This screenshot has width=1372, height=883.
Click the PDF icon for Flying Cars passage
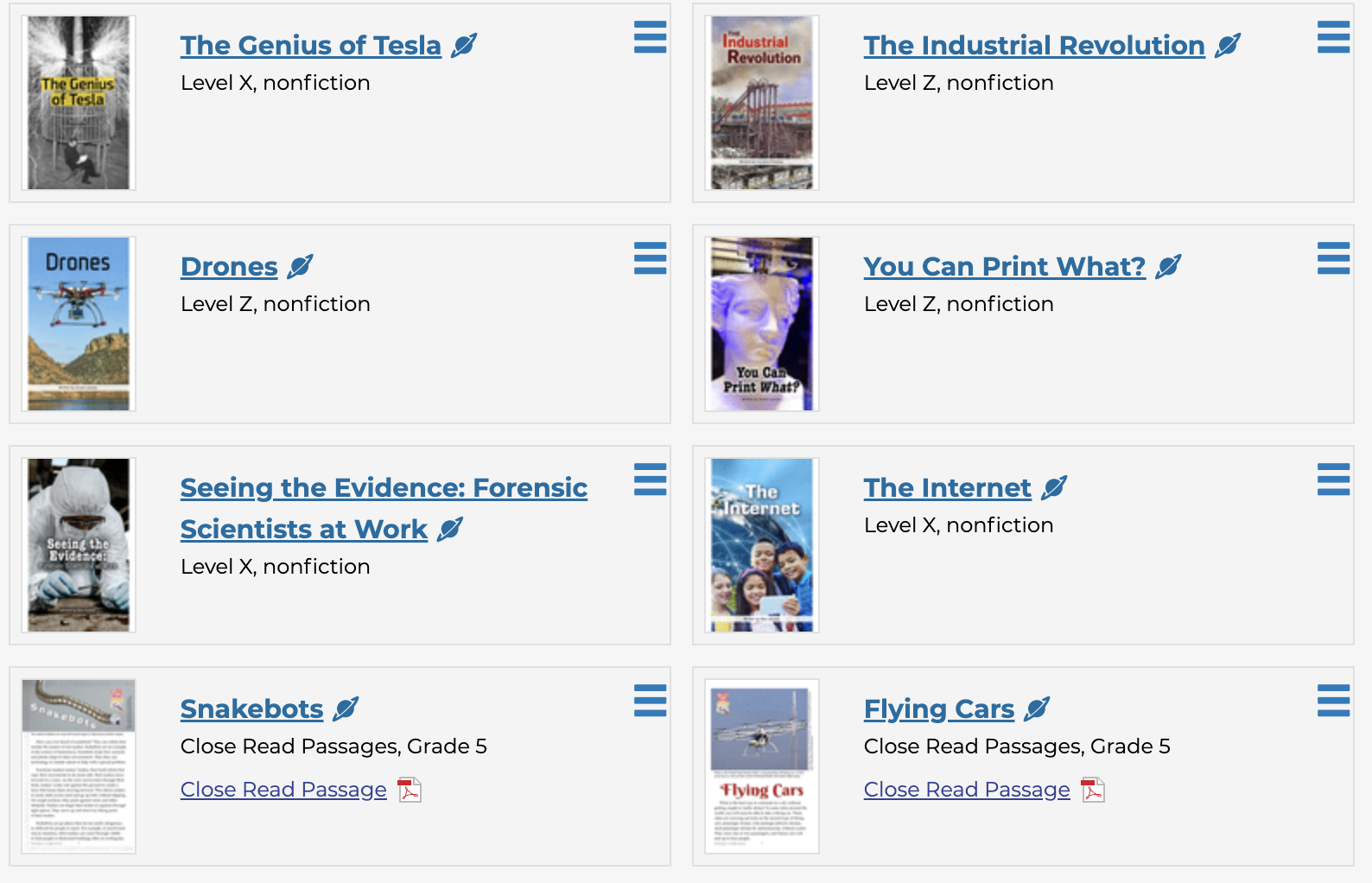pyautogui.click(x=1093, y=790)
